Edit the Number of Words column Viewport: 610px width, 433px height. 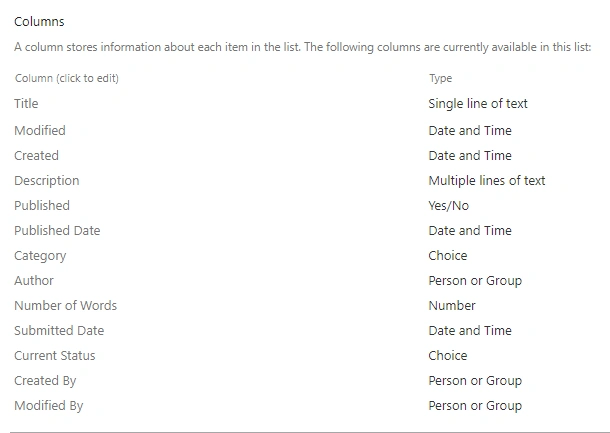65,305
